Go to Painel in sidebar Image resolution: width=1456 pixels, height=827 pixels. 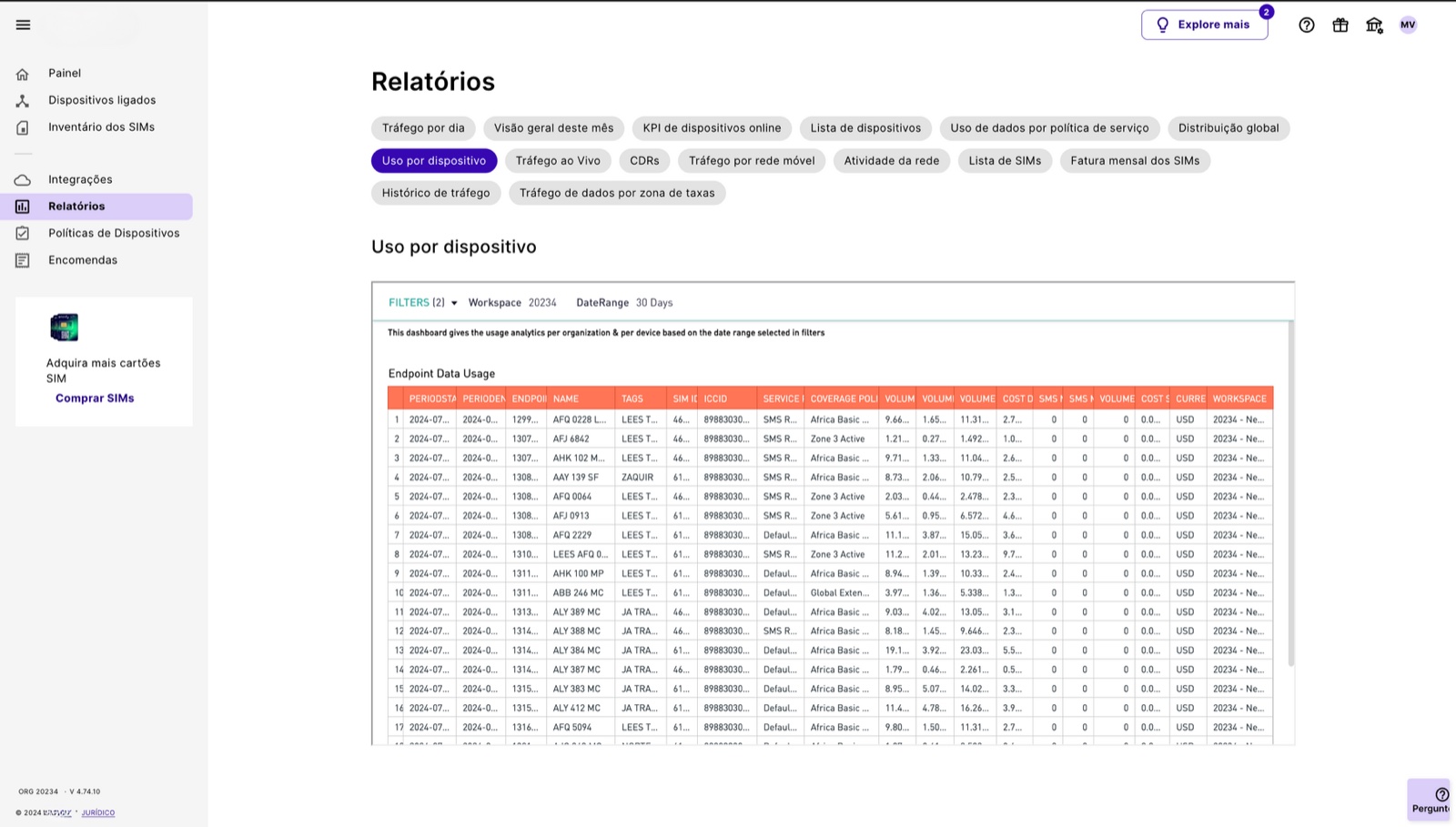65,73
